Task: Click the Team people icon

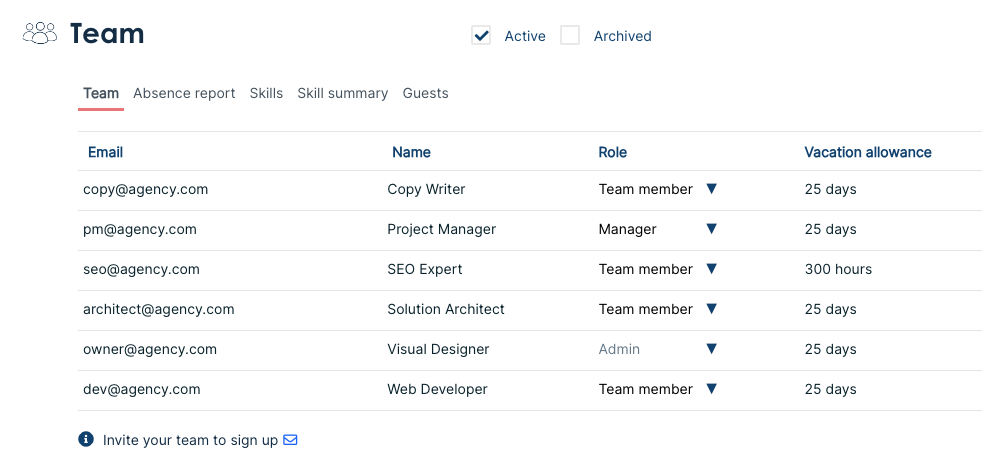Action: click(x=40, y=34)
